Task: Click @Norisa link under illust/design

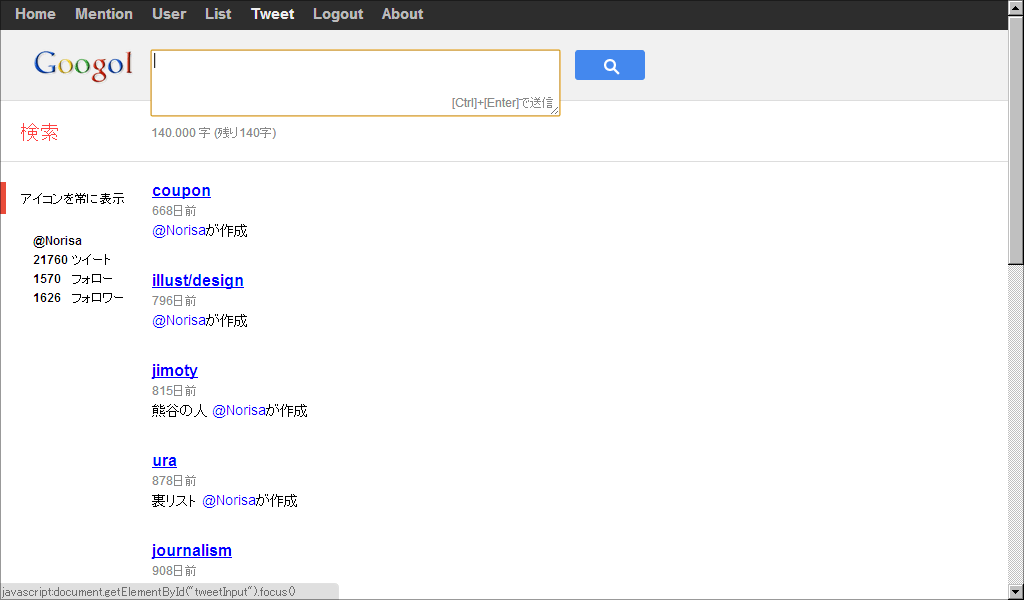Action: [x=179, y=321]
